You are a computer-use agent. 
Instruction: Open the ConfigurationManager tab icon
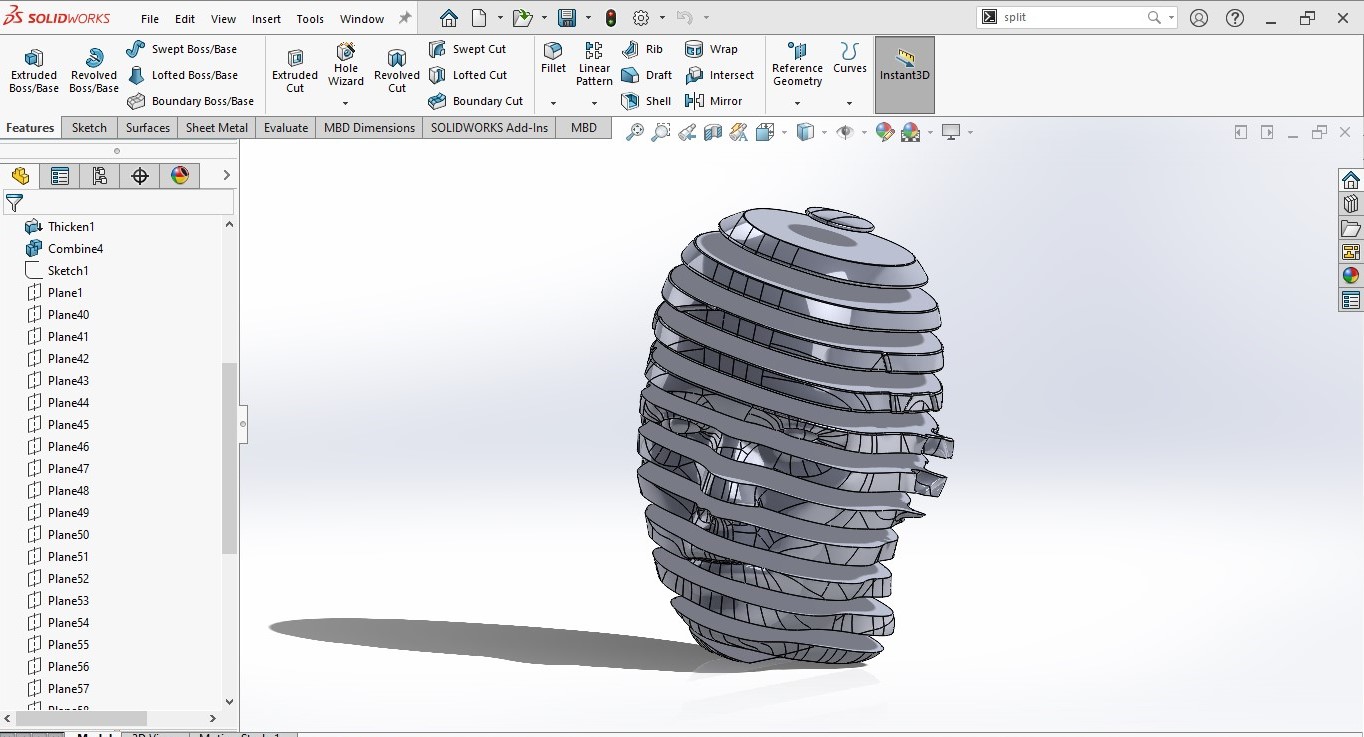(x=100, y=176)
